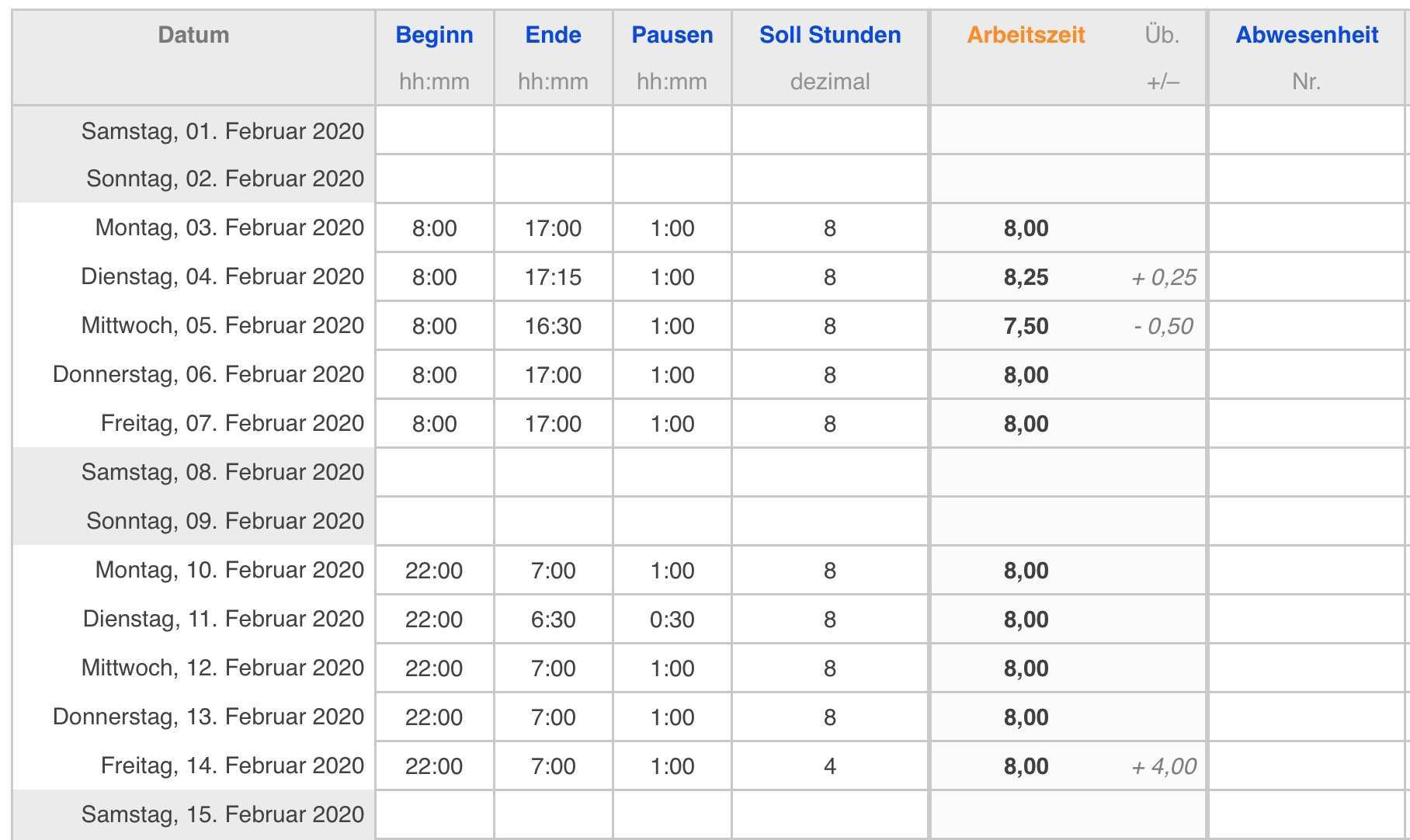This screenshot has height=840, width=1410.
Task: Edit end time 17:15 on Dienstag, 04. Februar
Action: pyautogui.click(x=553, y=277)
